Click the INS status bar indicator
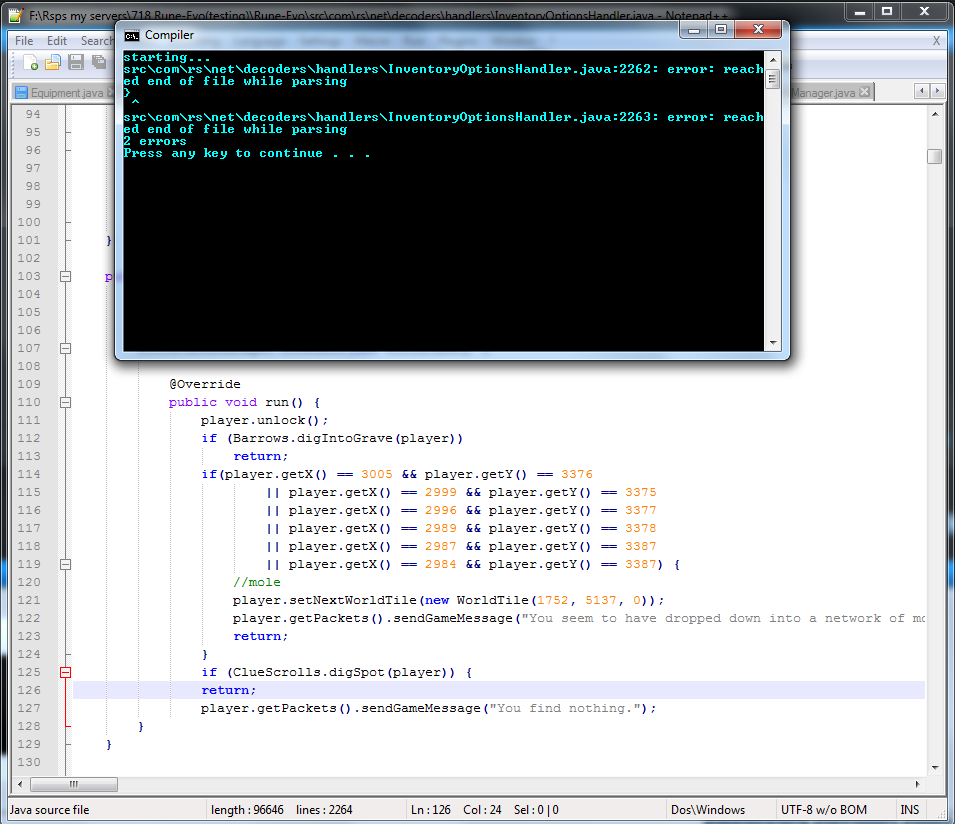Viewport: 955px width, 824px height. coord(909,810)
